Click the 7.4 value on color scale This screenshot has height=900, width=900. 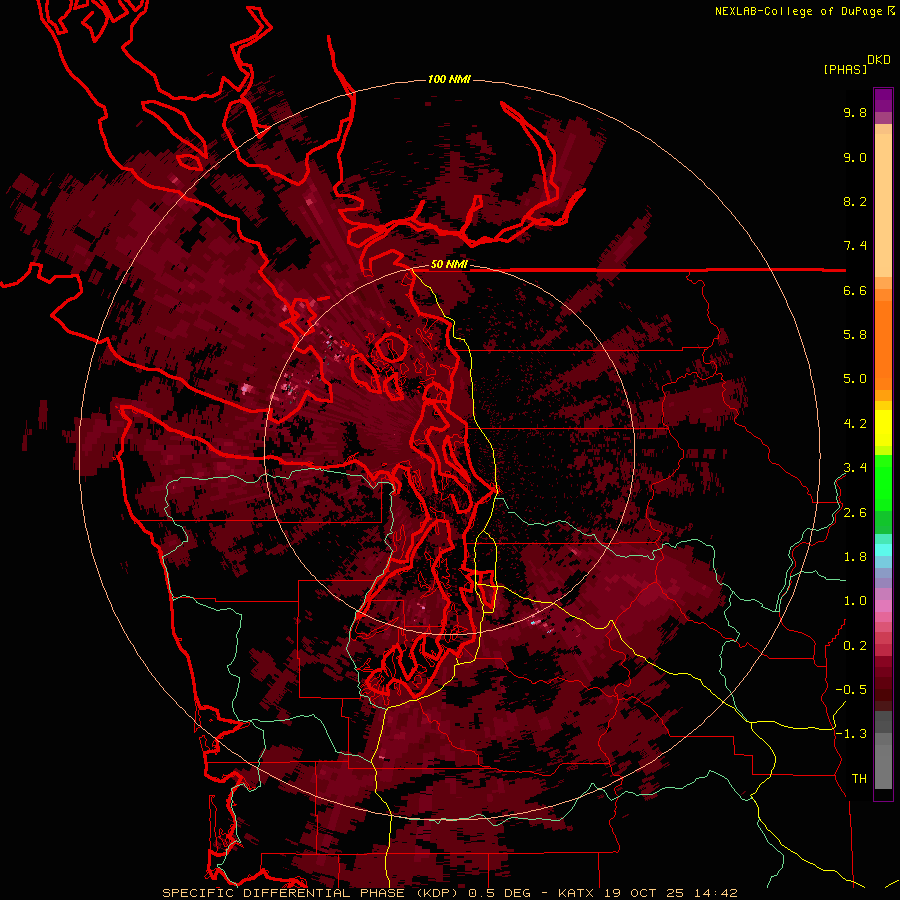(x=855, y=246)
